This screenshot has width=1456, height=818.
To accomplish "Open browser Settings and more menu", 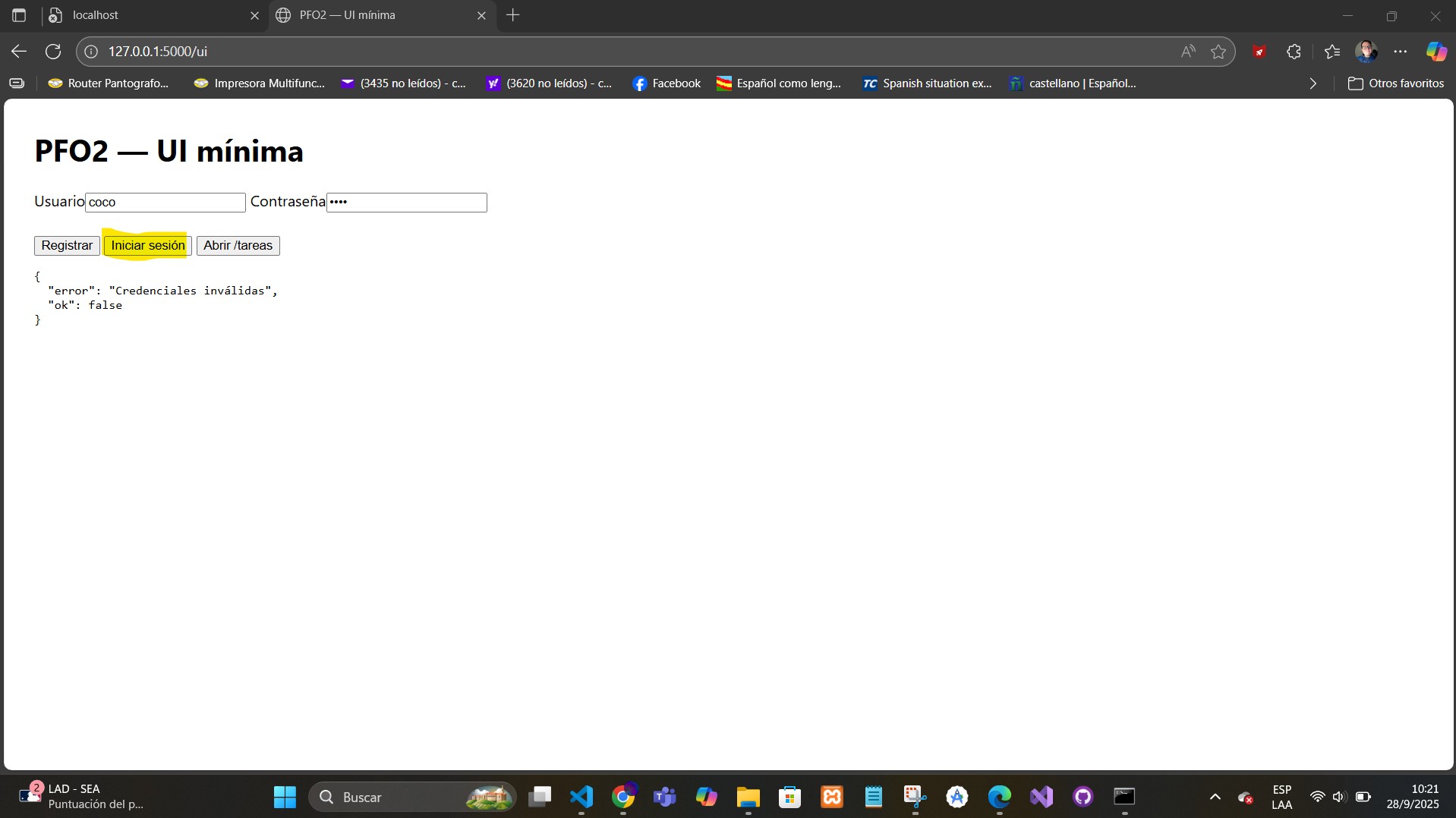I will 1401,52.
